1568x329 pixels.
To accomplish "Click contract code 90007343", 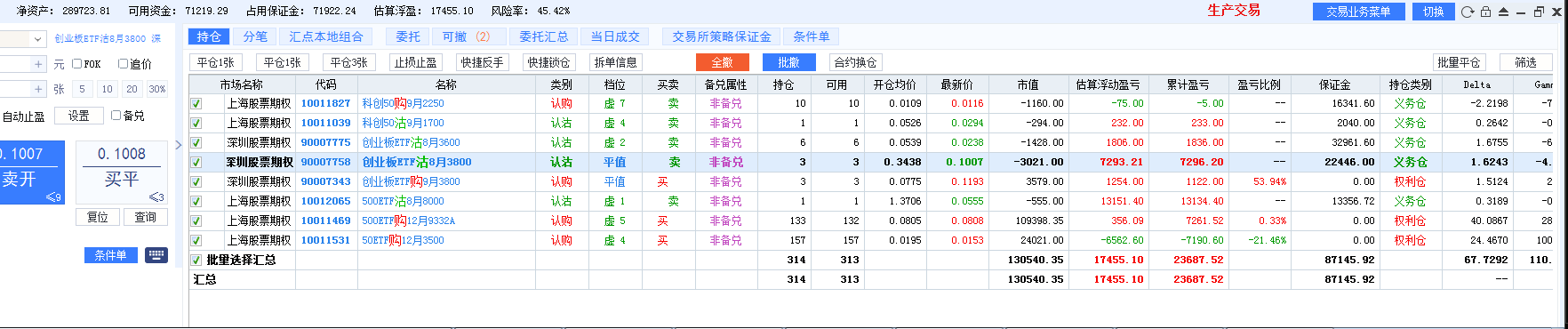I will pos(325,181).
